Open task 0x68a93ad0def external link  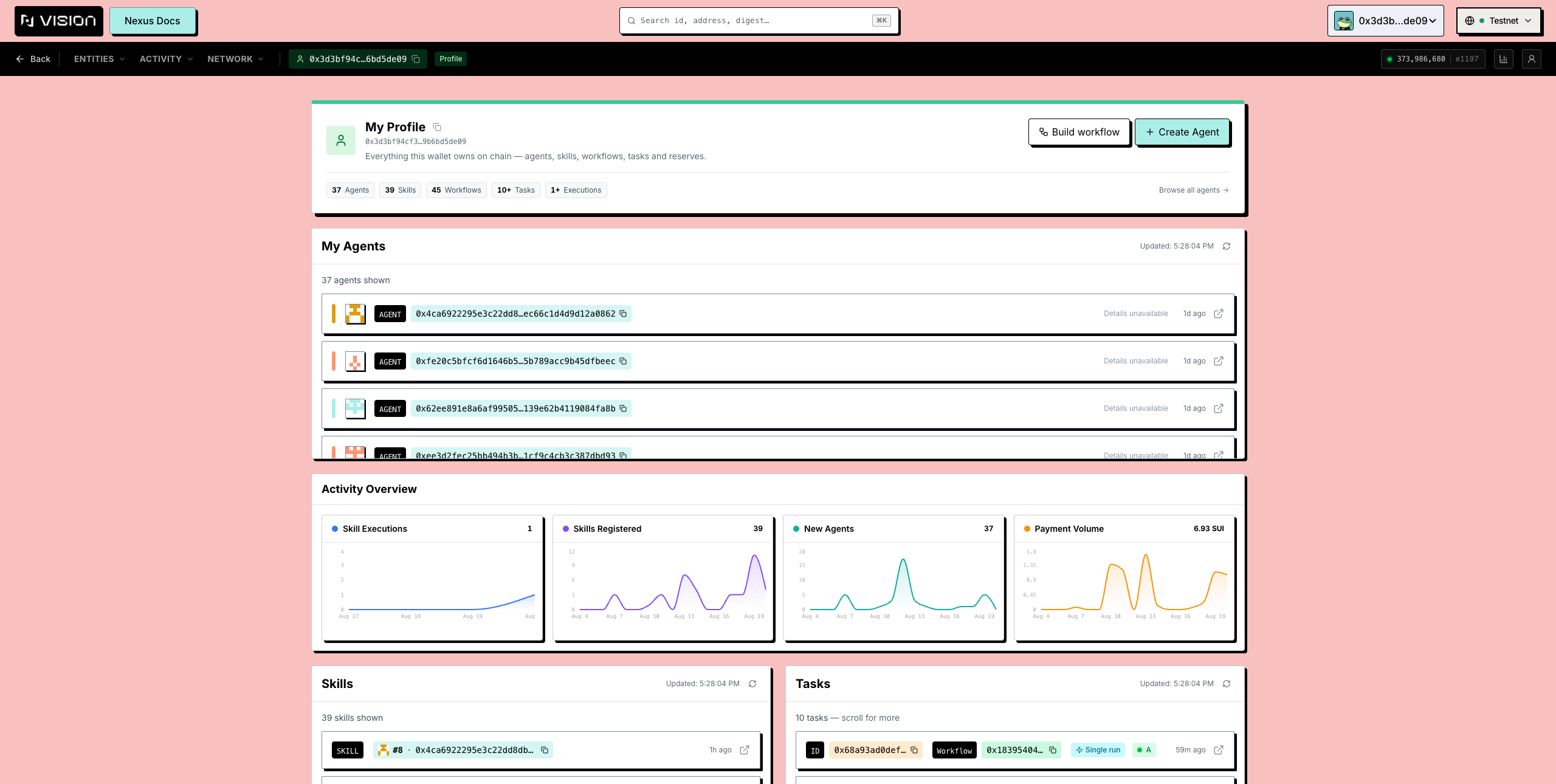pyautogui.click(x=1219, y=750)
